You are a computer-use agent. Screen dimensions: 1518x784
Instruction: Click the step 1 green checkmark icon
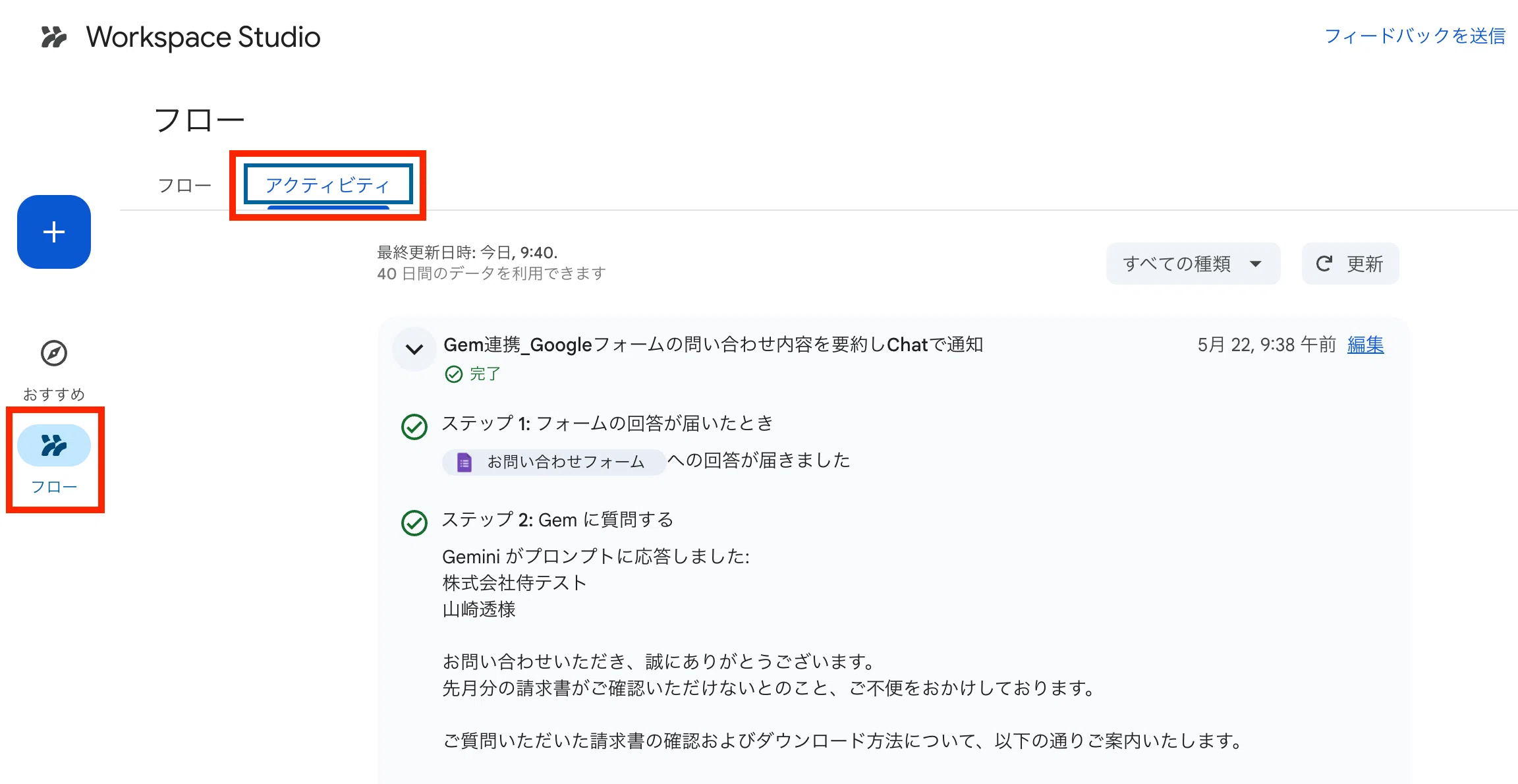click(414, 427)
